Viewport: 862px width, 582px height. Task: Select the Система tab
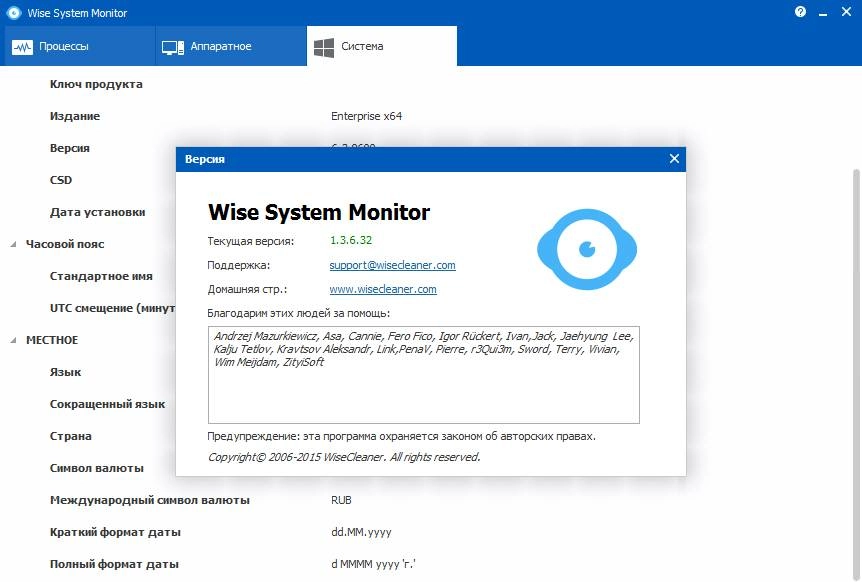click(x=382, y=46)
